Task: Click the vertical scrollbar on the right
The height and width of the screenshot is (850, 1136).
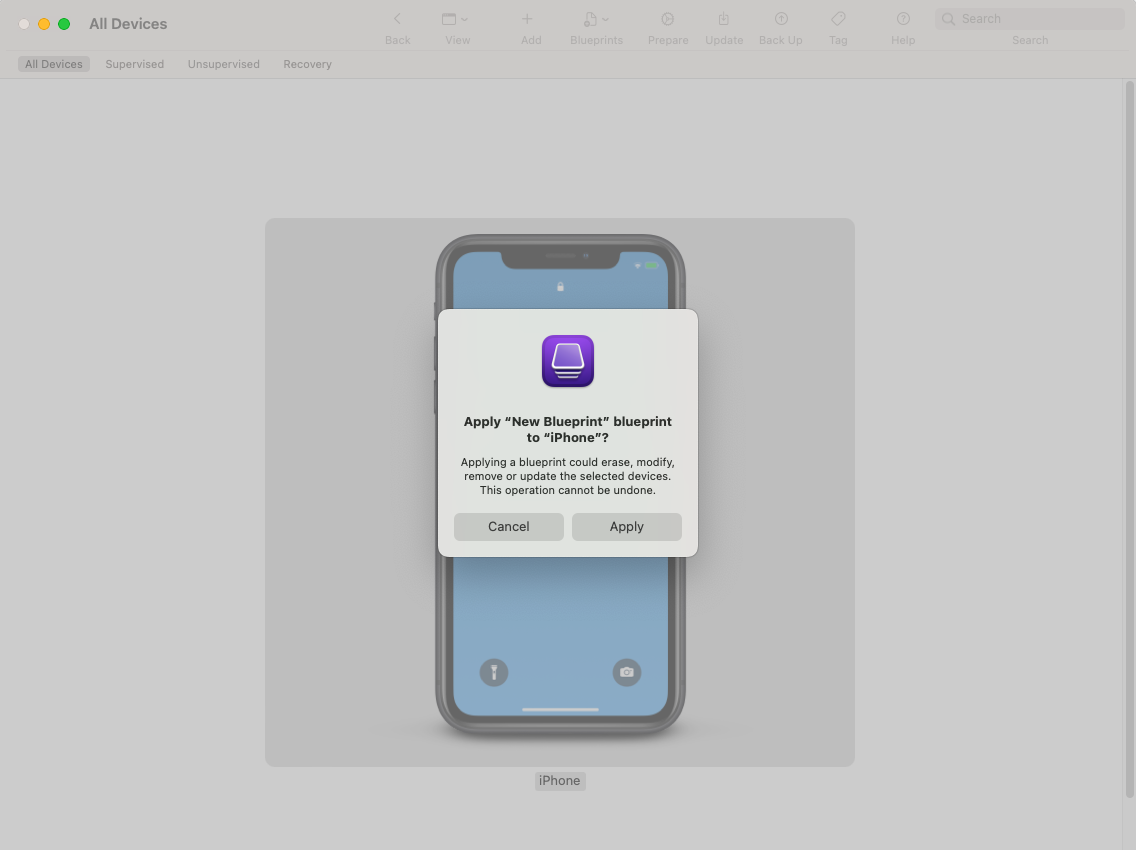Action: [x=1129, y=439]
